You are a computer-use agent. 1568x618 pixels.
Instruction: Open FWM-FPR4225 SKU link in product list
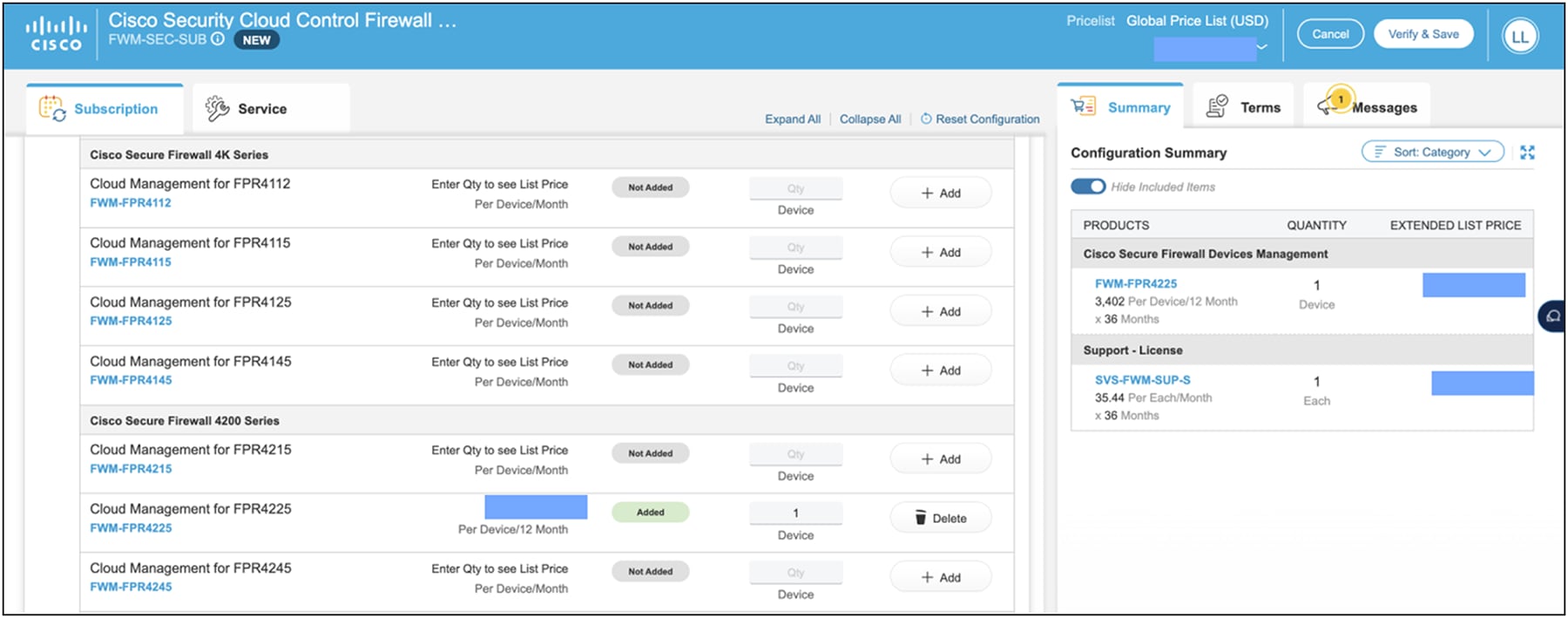(x=131, y=527)
